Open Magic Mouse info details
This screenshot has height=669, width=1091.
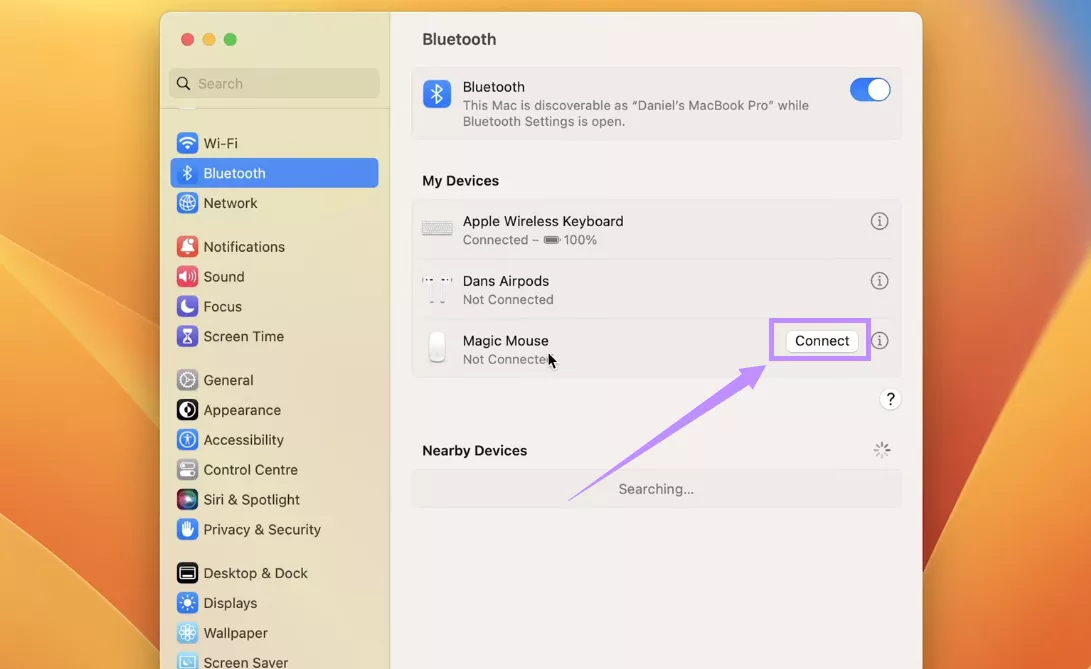(879, 341)
